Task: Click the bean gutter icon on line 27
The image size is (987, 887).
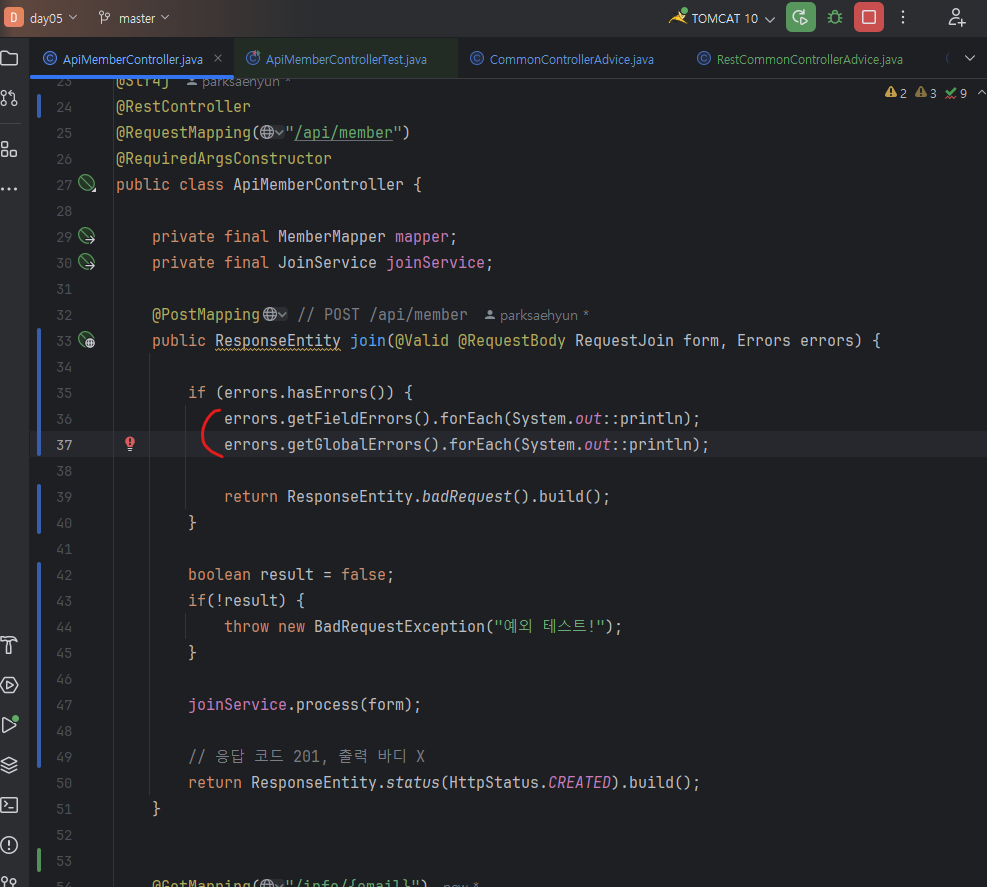Action: [x=87, y=184]
